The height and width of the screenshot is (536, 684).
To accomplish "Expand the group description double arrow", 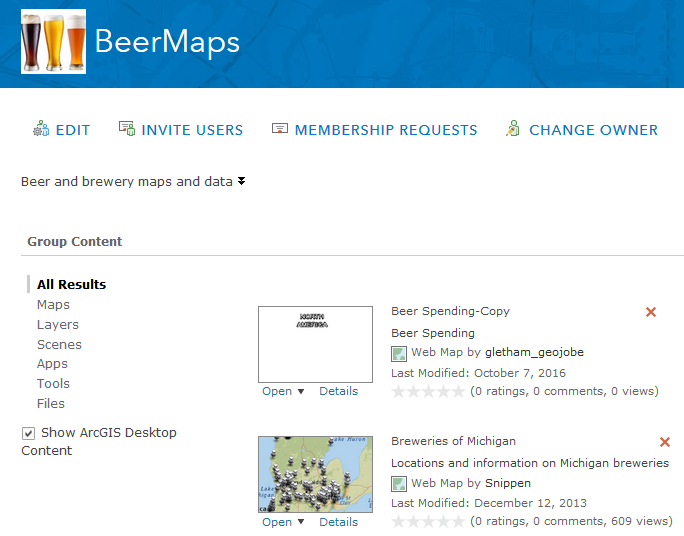I will click(x=241, y=182).
